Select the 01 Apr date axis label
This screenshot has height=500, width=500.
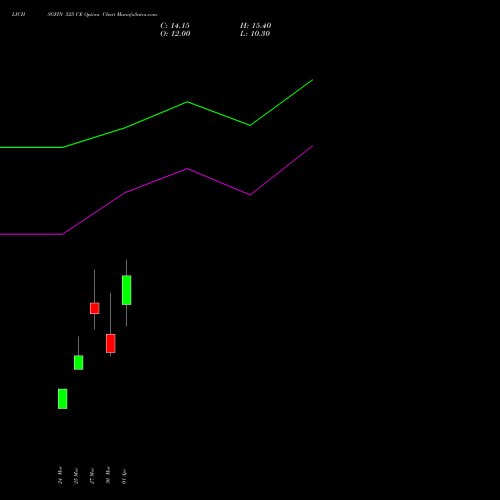(x=124, y=476)
